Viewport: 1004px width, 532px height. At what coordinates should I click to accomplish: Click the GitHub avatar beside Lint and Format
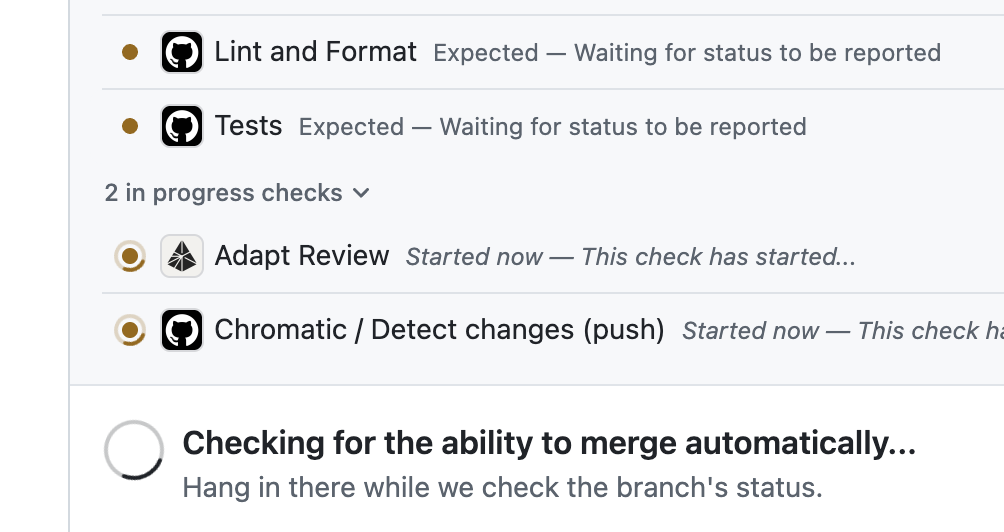(x=182, y=52)
